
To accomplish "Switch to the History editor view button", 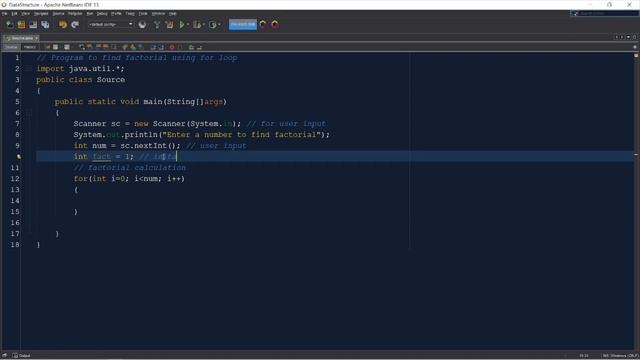I will (30, 47).
